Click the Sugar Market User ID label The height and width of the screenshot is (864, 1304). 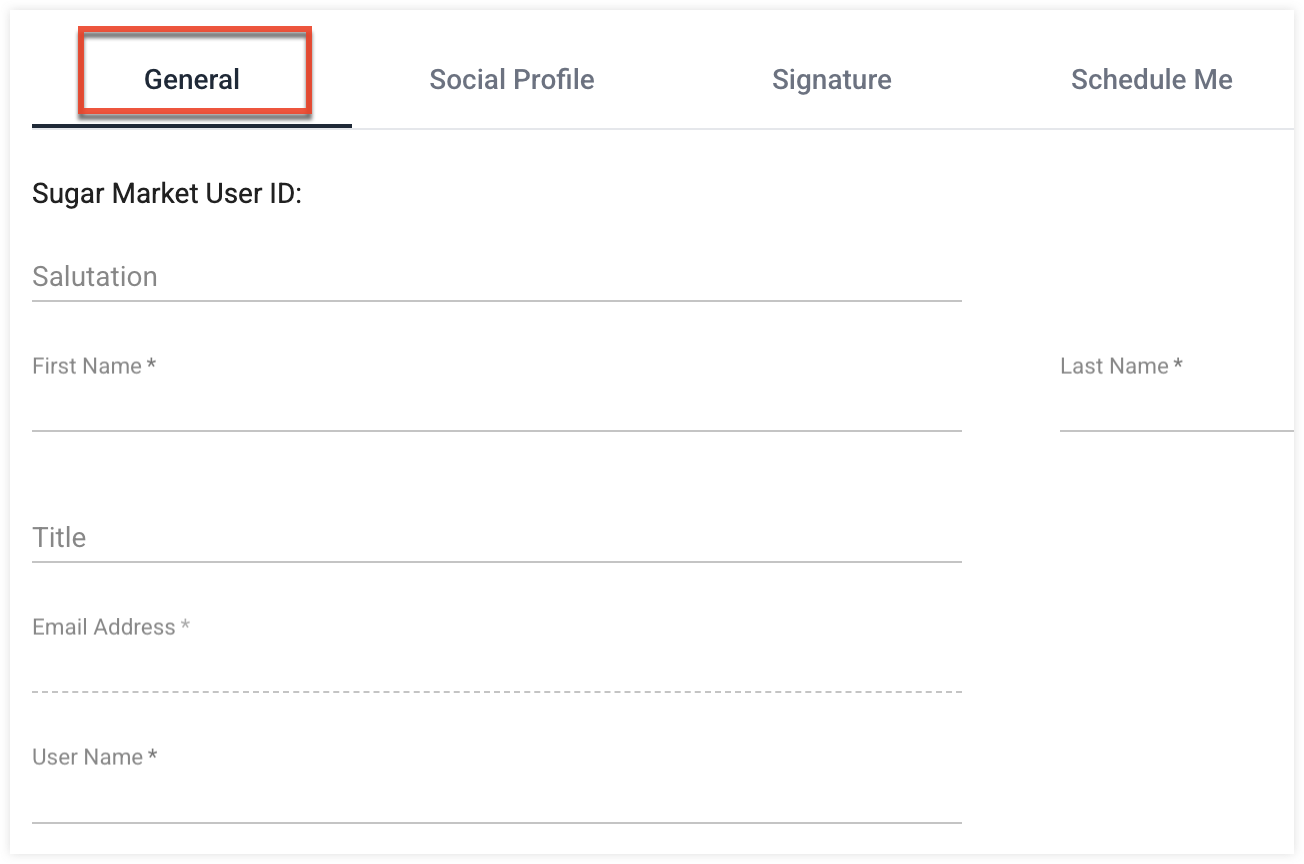pos(167,193)
